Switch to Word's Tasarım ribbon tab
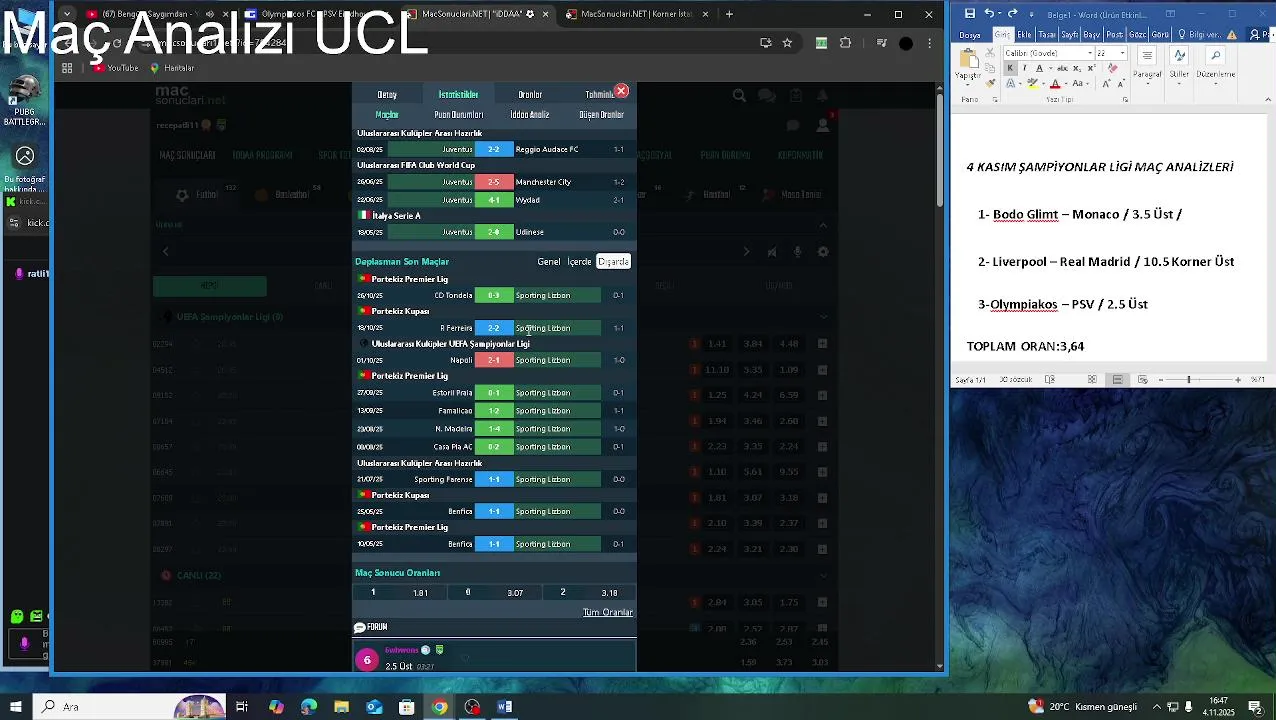 tap(1047, 35)
